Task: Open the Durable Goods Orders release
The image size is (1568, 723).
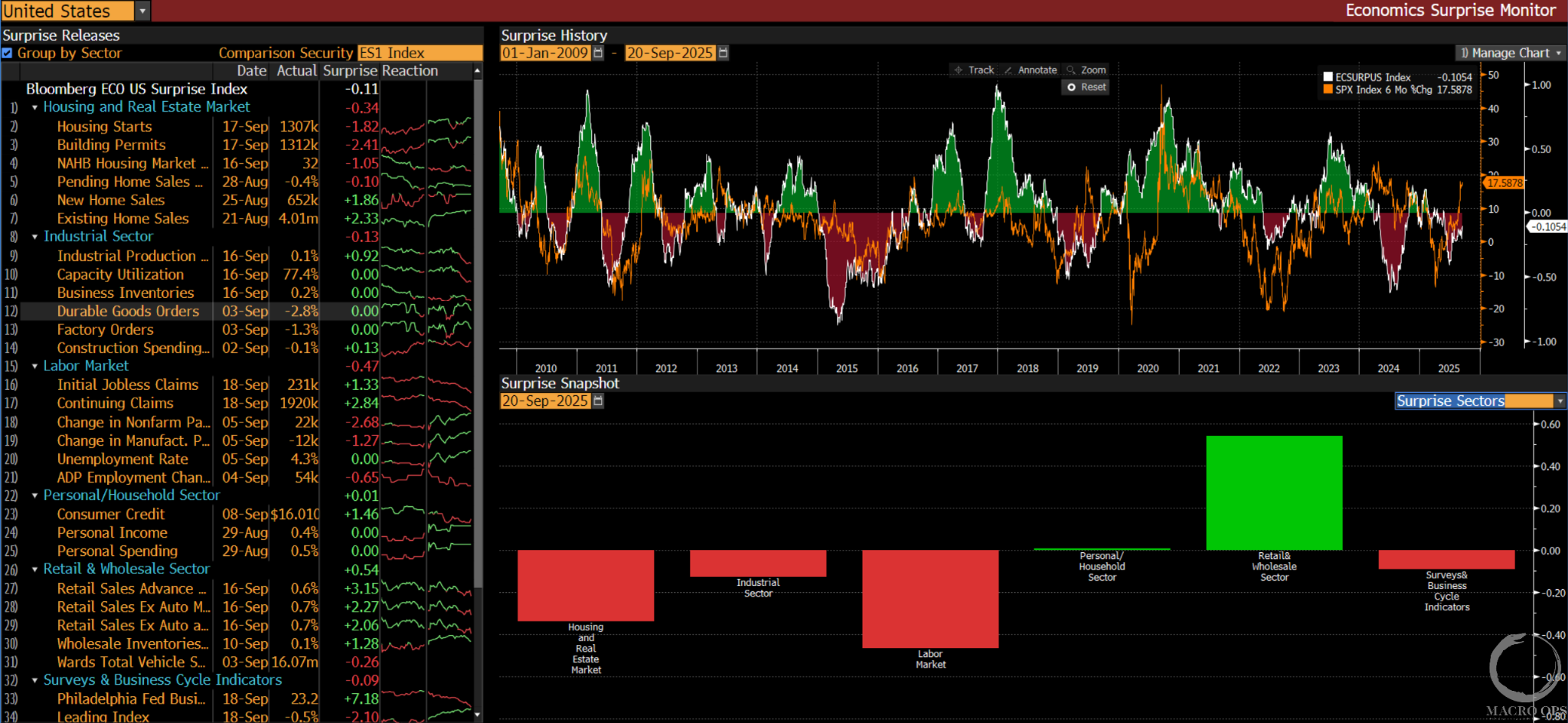Action: [128, 311]
